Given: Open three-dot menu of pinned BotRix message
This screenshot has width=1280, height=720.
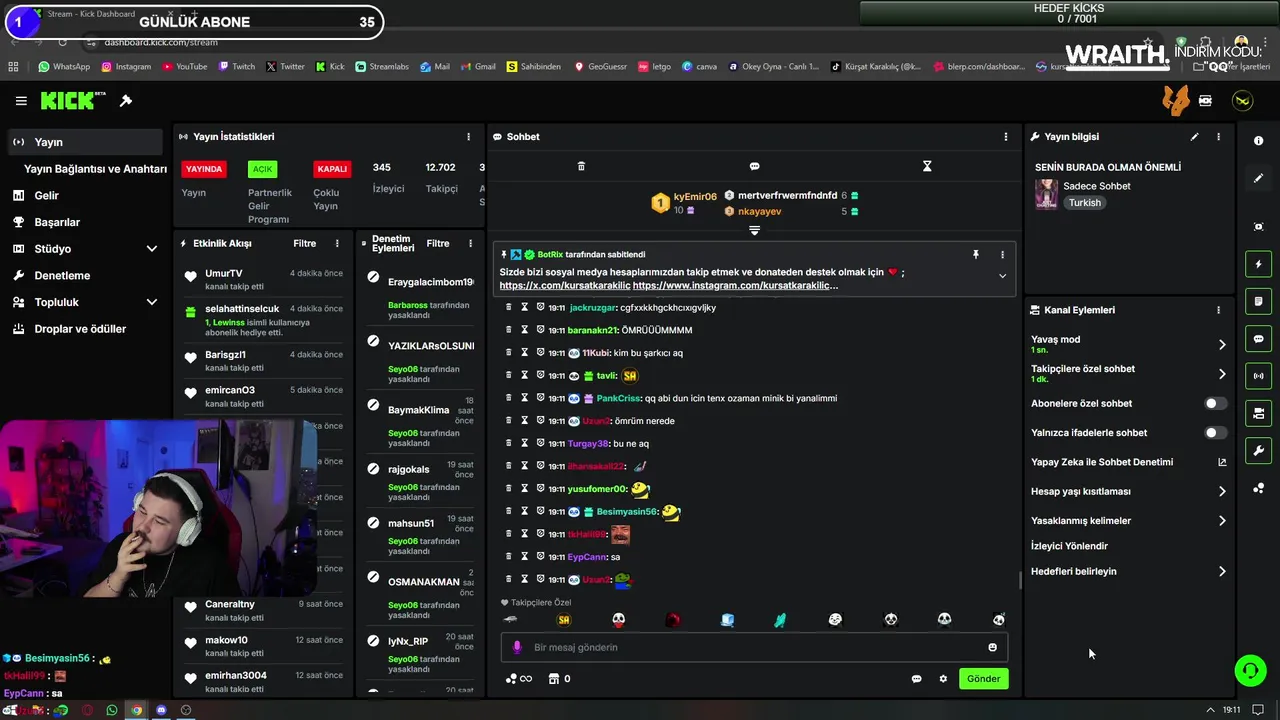Looking at the screenshot, I should [1002, 255].
